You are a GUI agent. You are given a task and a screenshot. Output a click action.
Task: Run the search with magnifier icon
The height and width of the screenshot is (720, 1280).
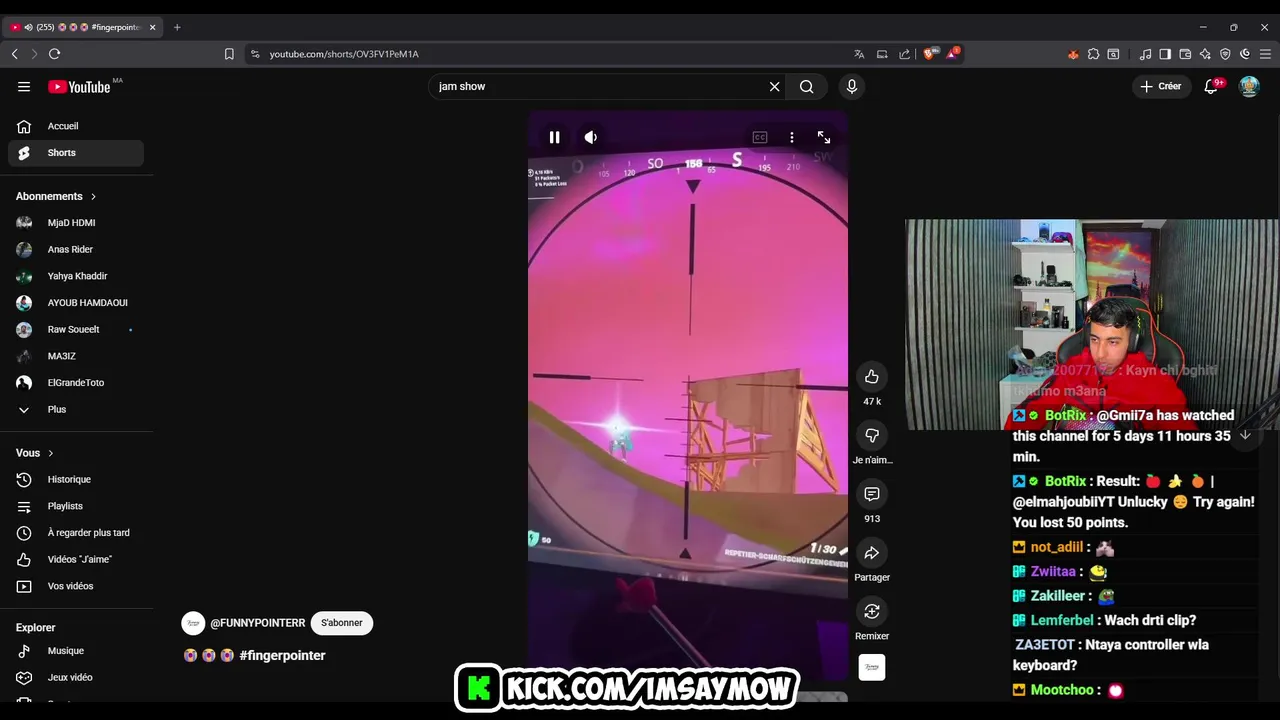tap(806, 86)
